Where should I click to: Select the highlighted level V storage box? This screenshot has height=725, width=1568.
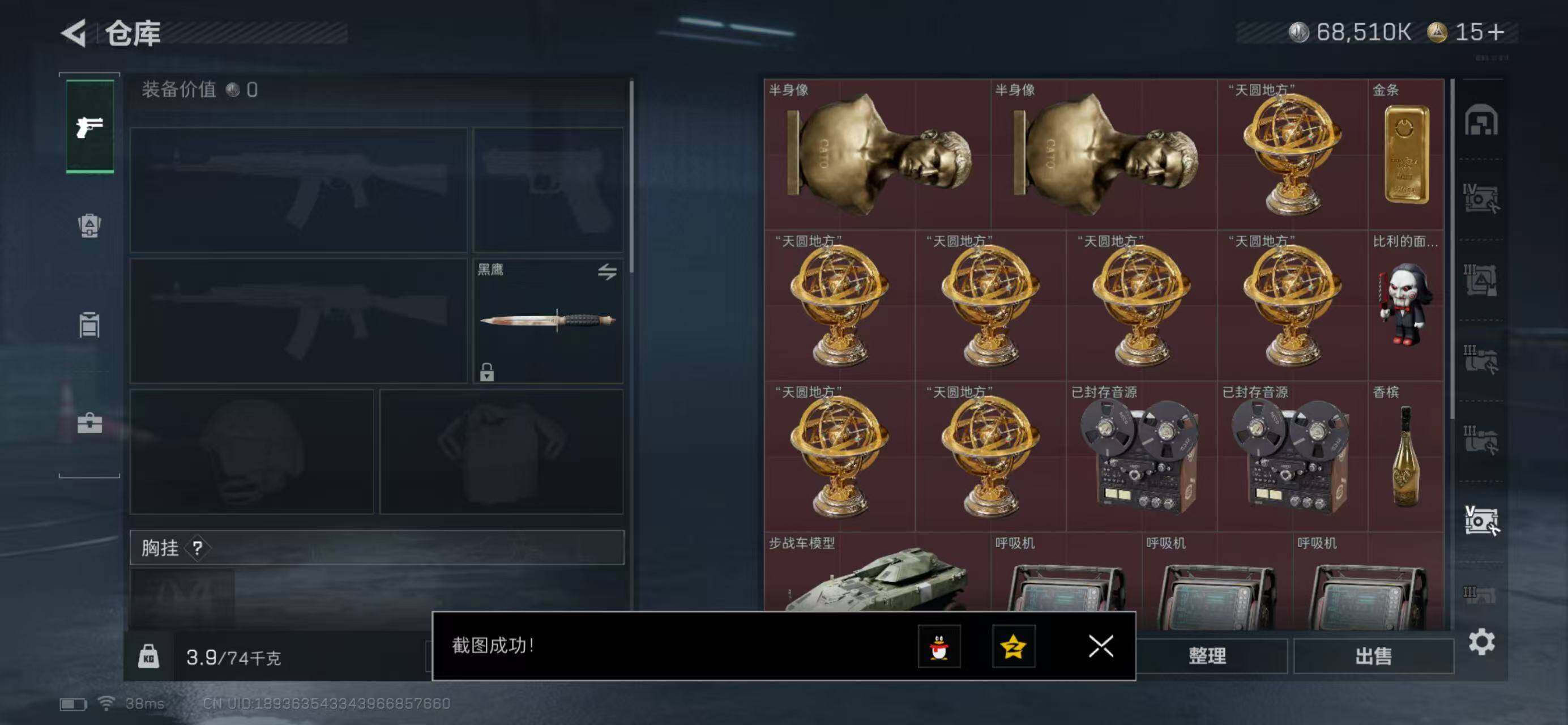tap(1480, 521)
